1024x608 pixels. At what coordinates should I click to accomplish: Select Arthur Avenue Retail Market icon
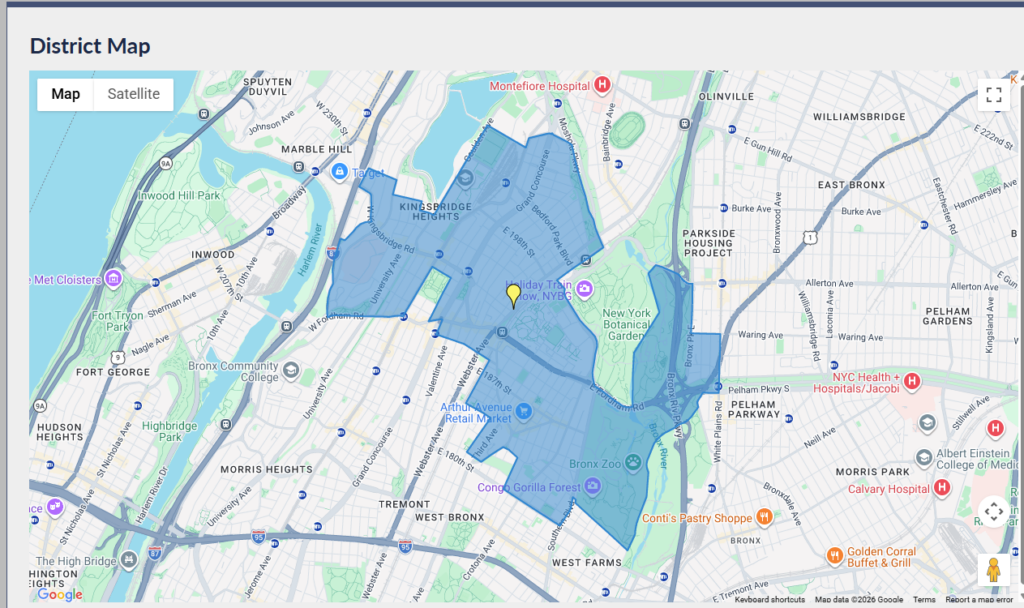[521, 411]
